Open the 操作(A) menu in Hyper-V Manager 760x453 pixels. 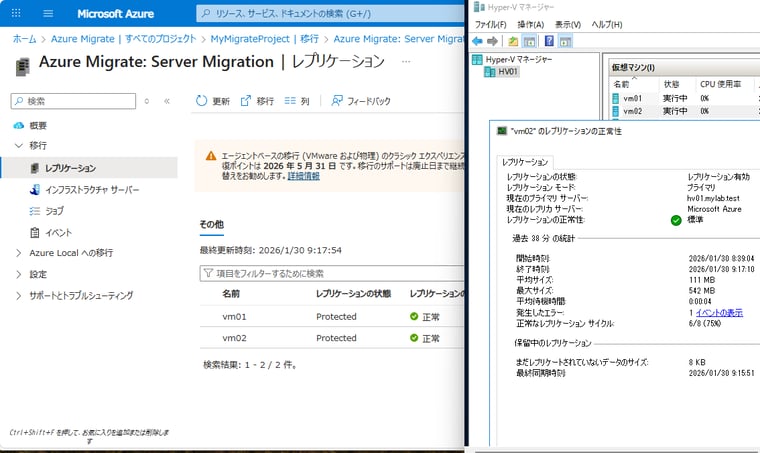[x=531, y=24]
